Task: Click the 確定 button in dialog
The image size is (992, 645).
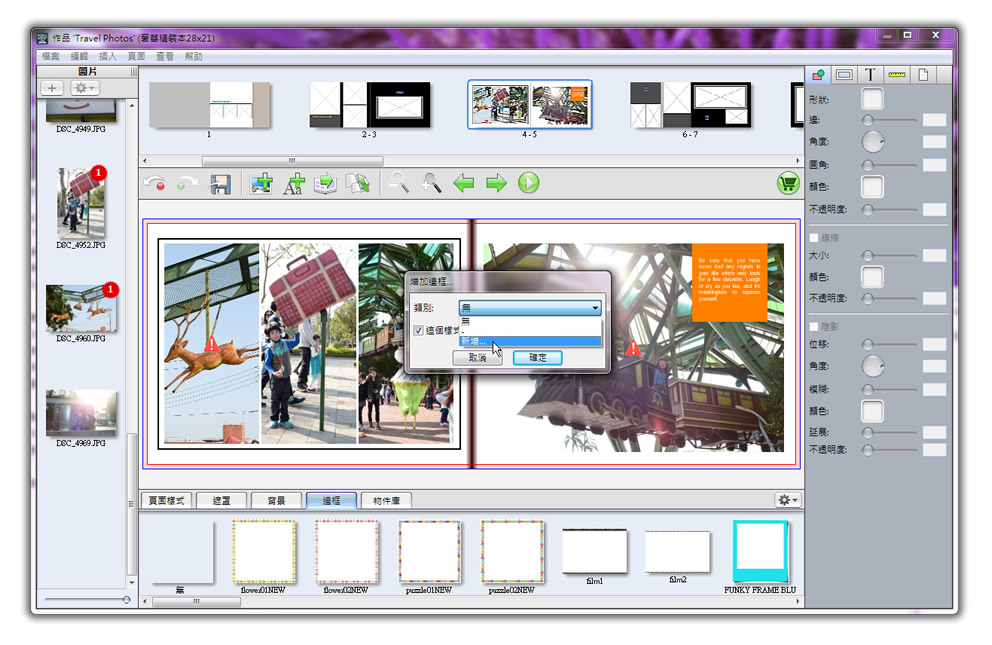Action: coord(537,358)
